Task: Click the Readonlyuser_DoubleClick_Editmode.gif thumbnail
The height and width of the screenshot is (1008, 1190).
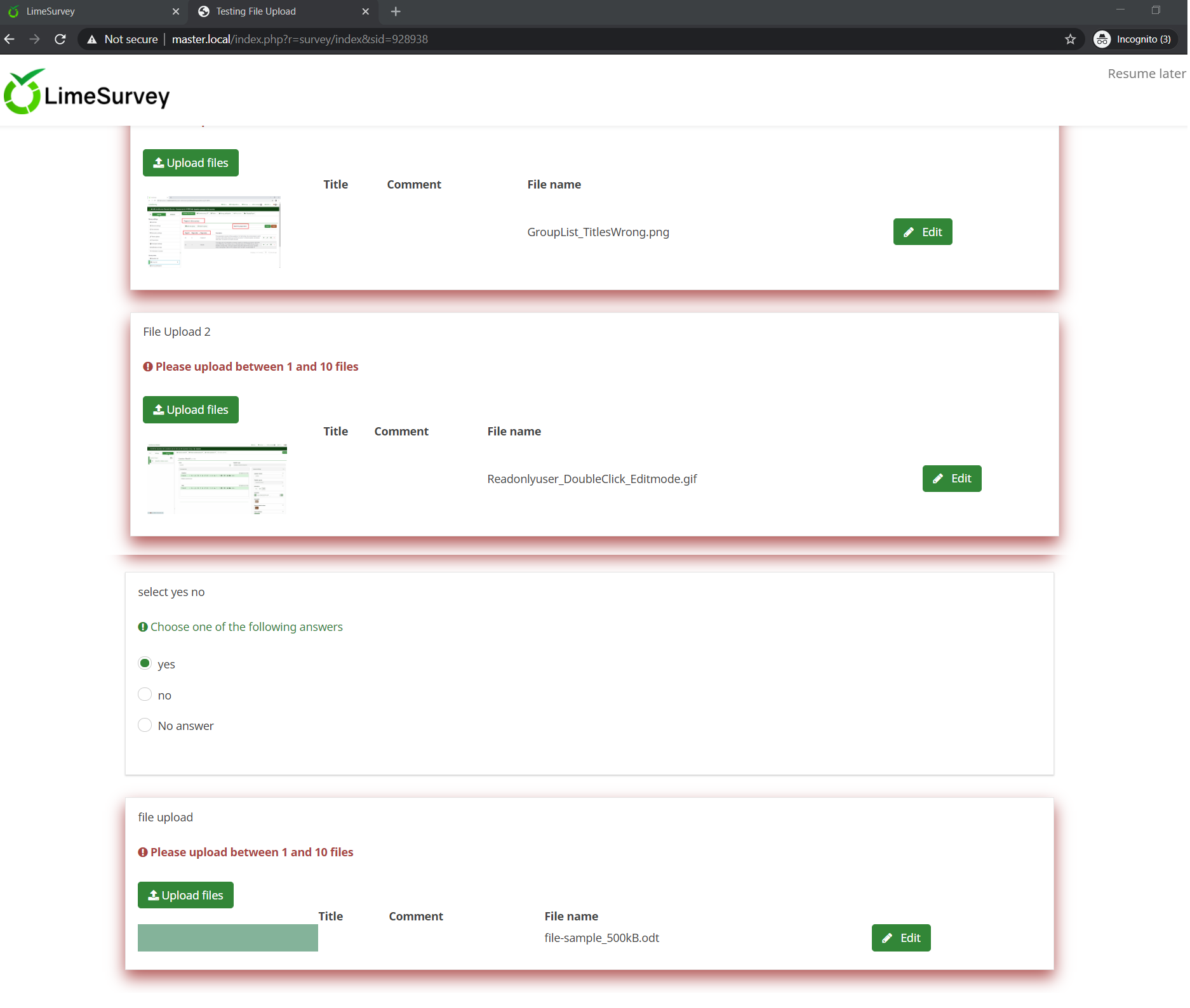Action: point(217,479)
